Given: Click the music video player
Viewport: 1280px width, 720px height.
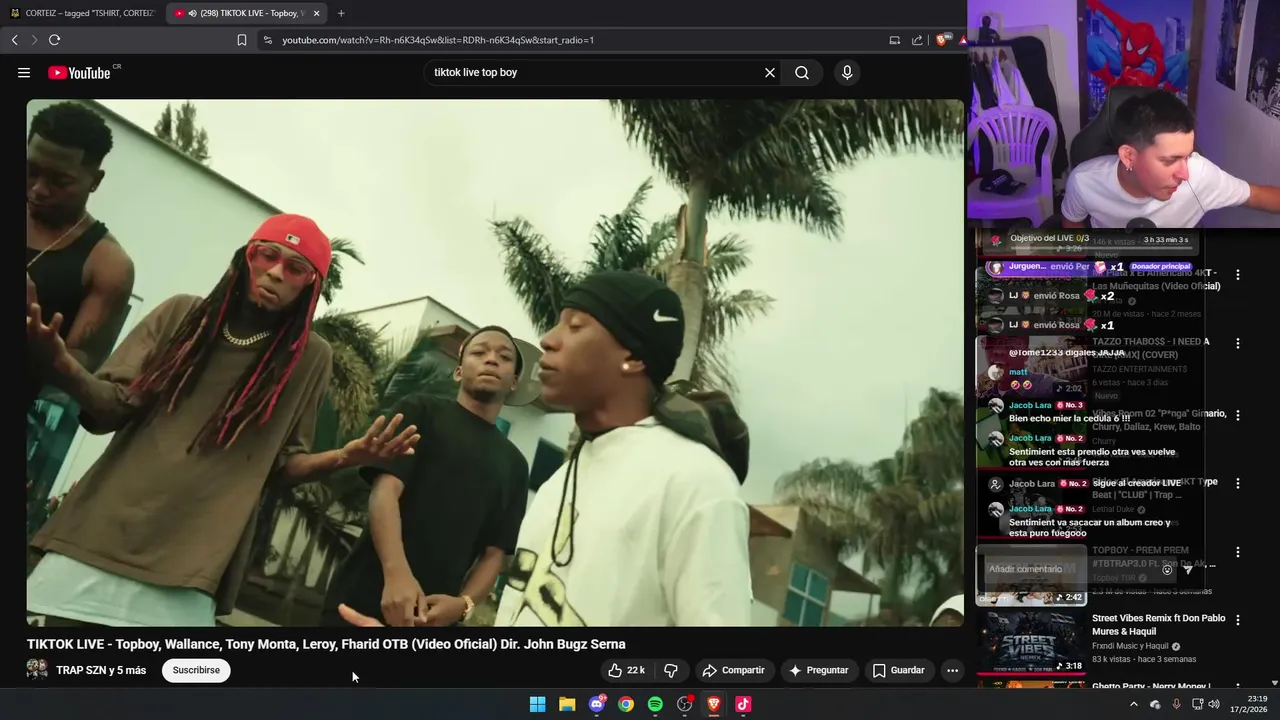Looking at the screenshot, I should (495, 362).
